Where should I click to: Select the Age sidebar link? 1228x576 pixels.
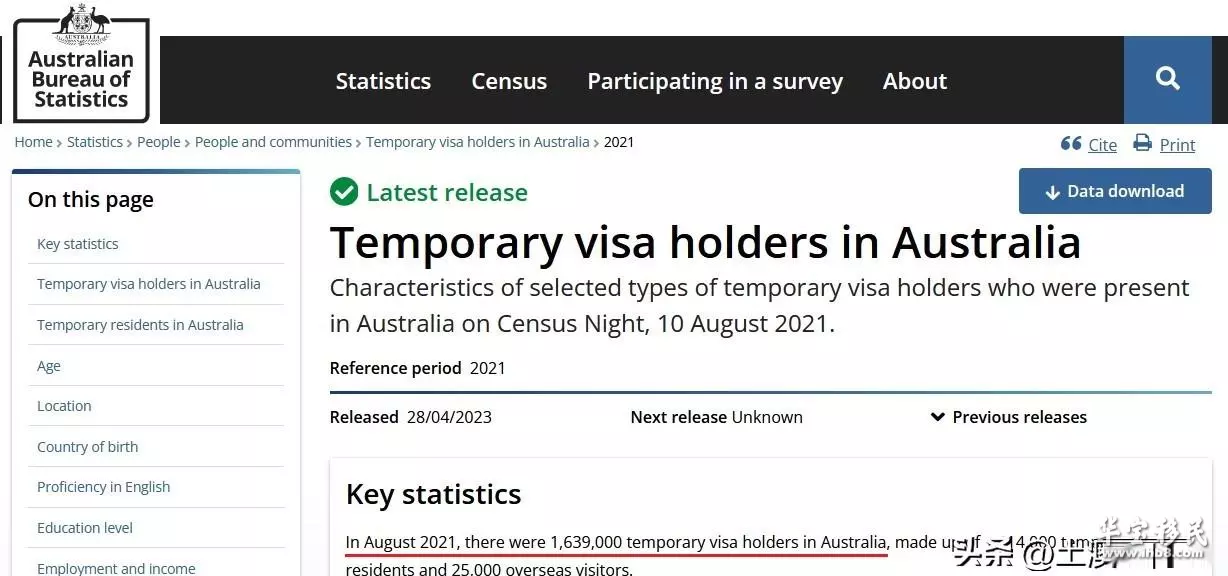48,366
